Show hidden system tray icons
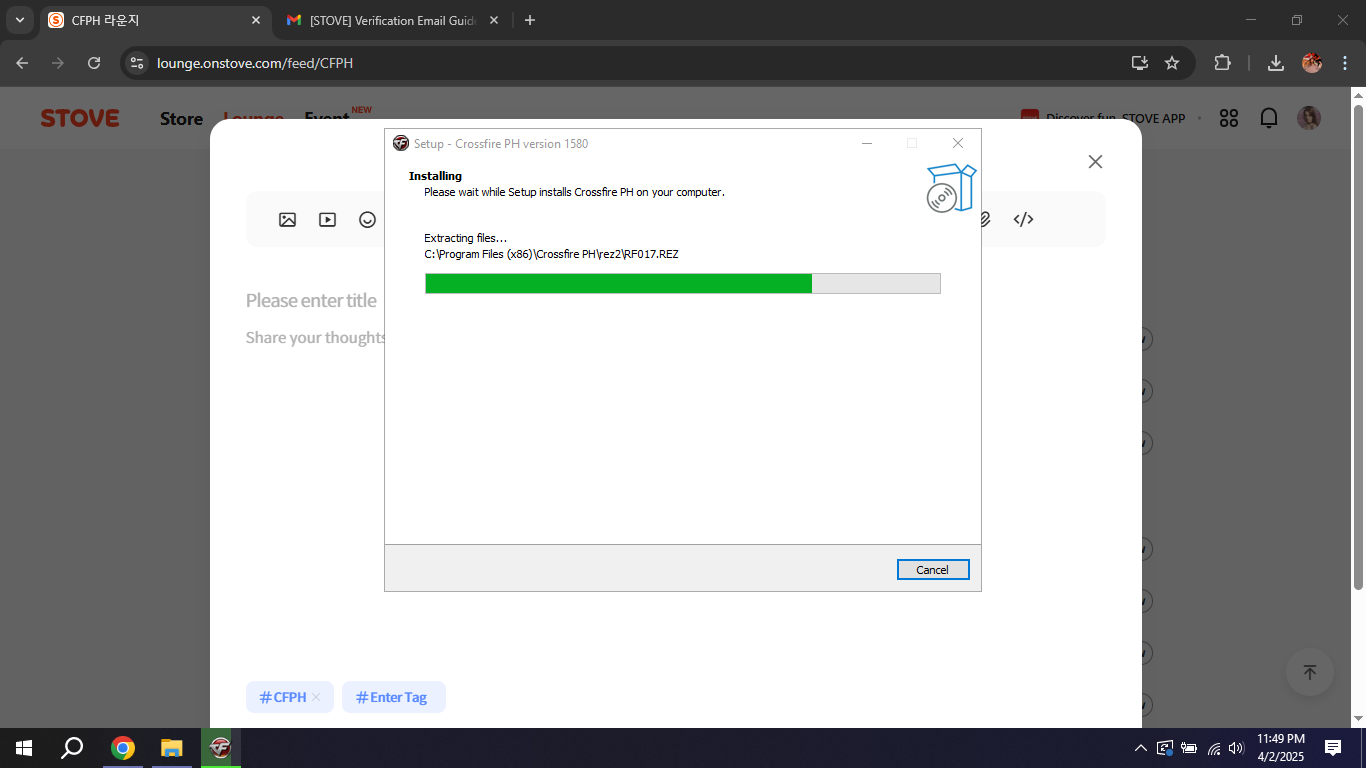Viewport: 1366px width, 768px height. pos(1141,748)
